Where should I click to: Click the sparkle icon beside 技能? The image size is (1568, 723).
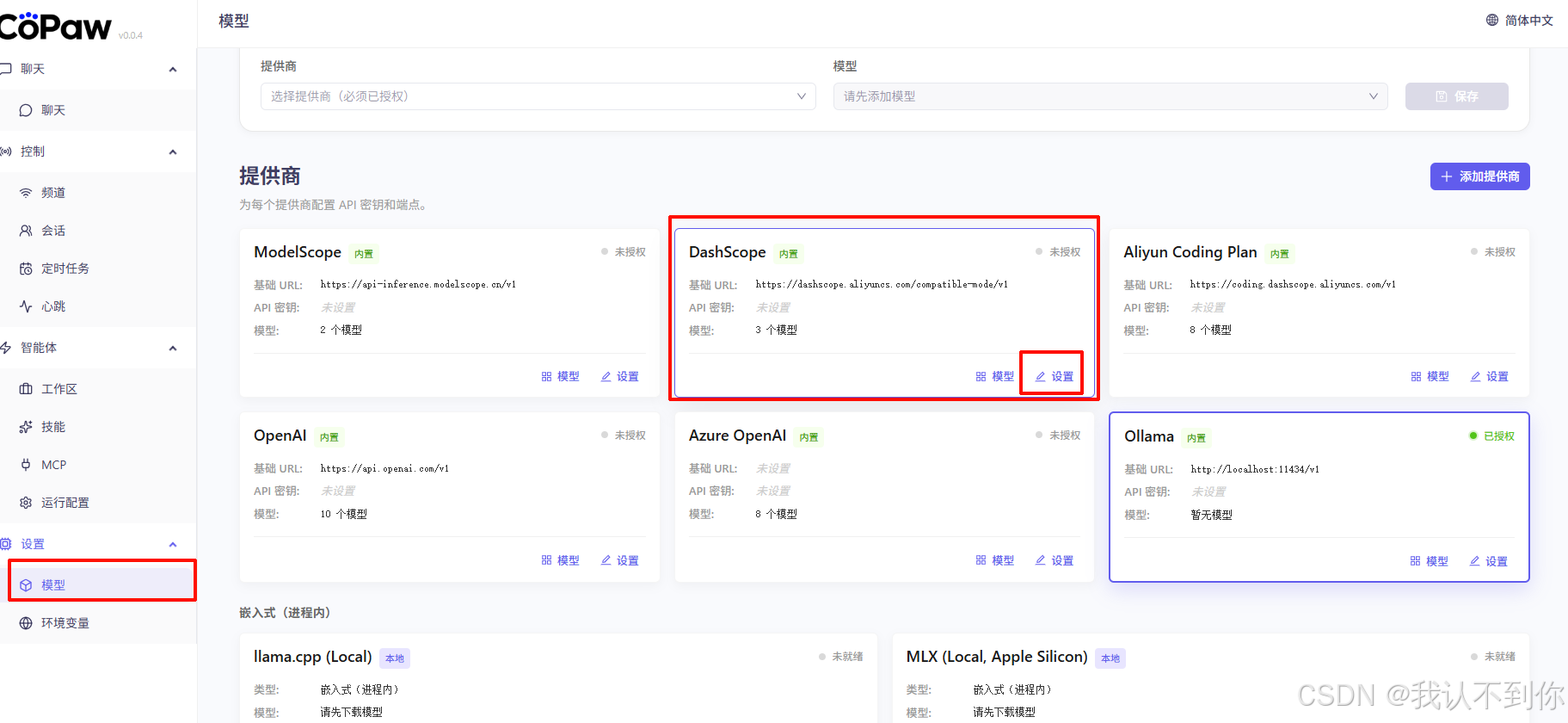click(26, 427)
